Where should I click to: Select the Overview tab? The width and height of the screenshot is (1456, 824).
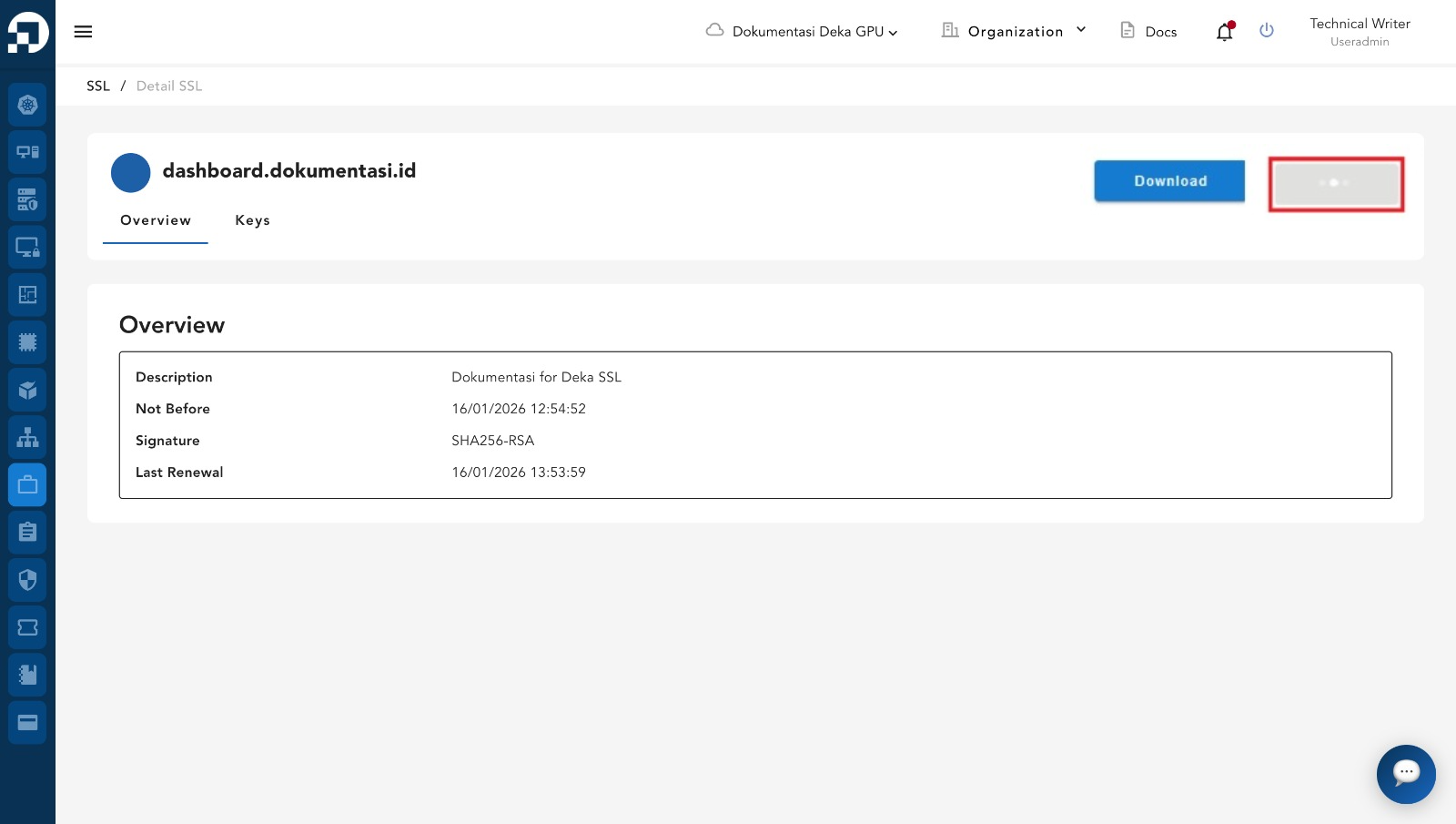click(x=156, y=220)
